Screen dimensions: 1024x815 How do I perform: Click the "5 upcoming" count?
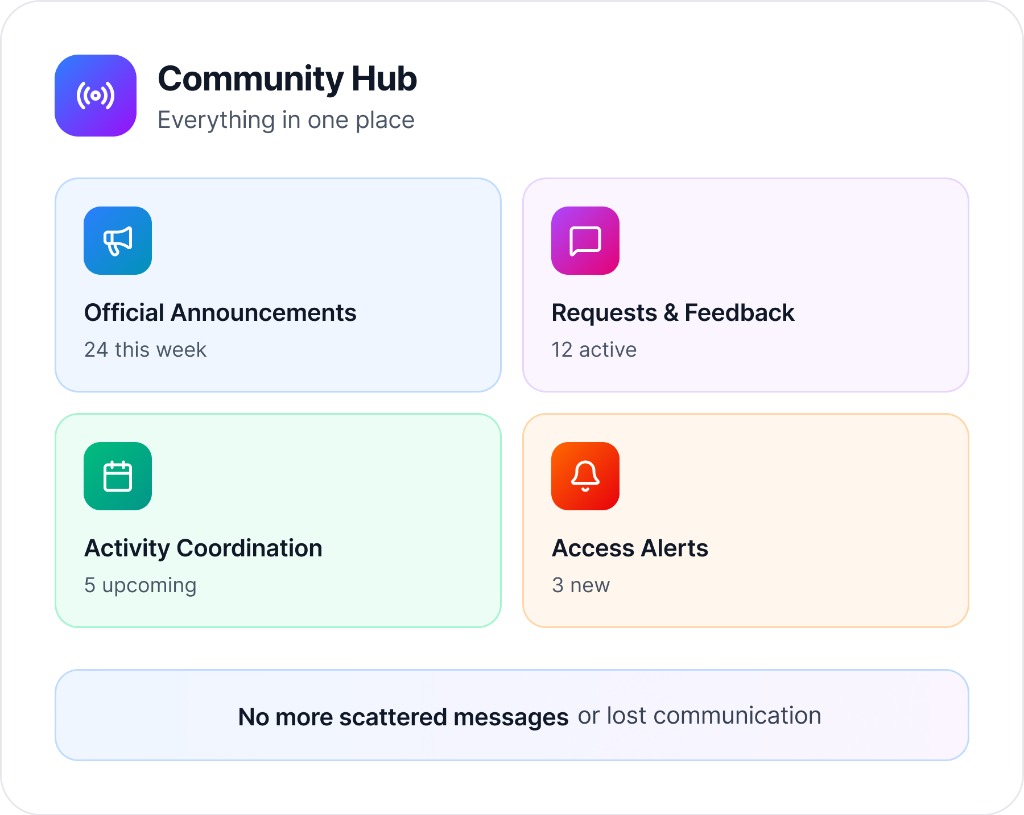pos(140,585)
